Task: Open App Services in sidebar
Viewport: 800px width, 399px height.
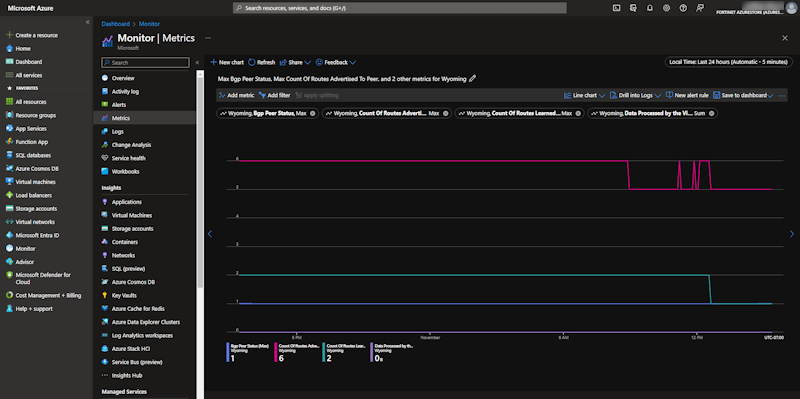Action: pos(31,129)
